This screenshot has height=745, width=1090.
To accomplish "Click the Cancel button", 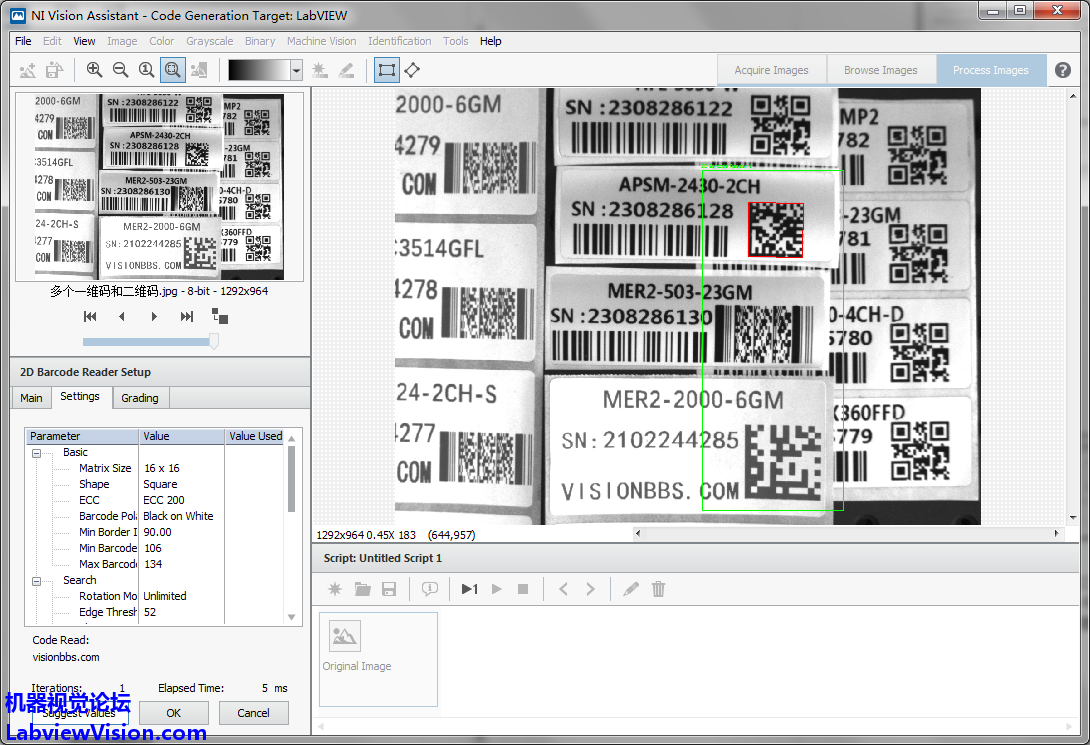I will [253, 713].
